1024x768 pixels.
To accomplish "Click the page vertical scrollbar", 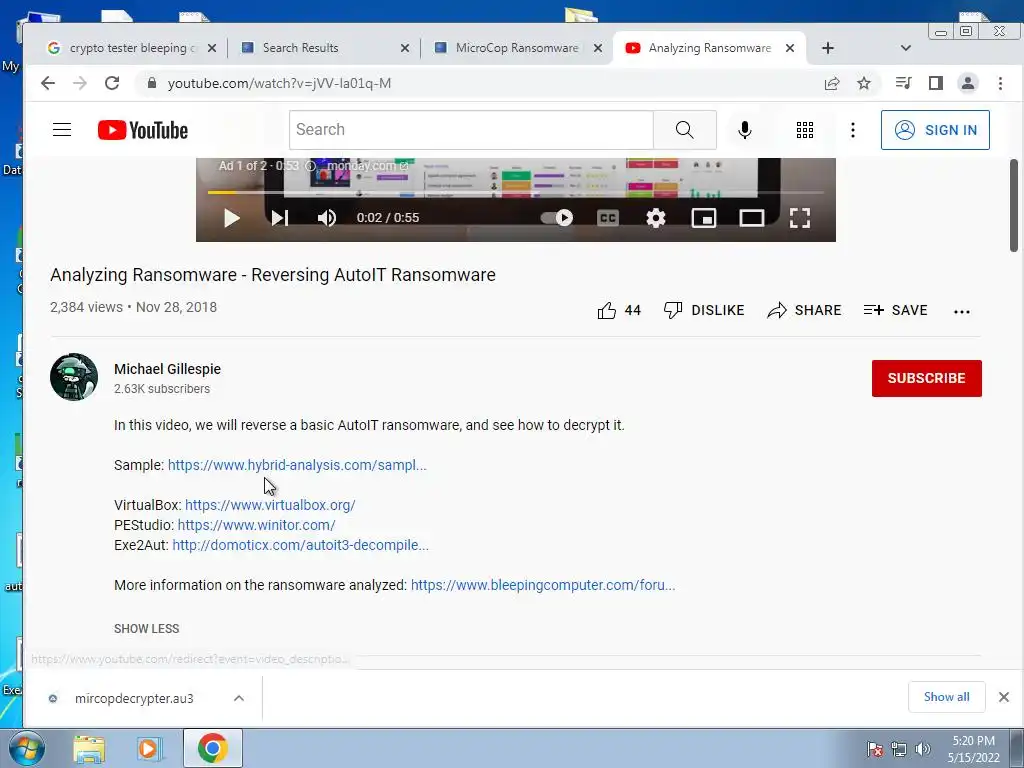I will click(1014, 205).
